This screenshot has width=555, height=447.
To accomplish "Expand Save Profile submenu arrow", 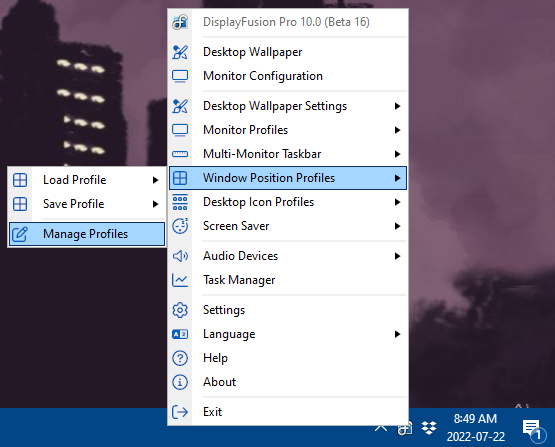I will (155, 204).
